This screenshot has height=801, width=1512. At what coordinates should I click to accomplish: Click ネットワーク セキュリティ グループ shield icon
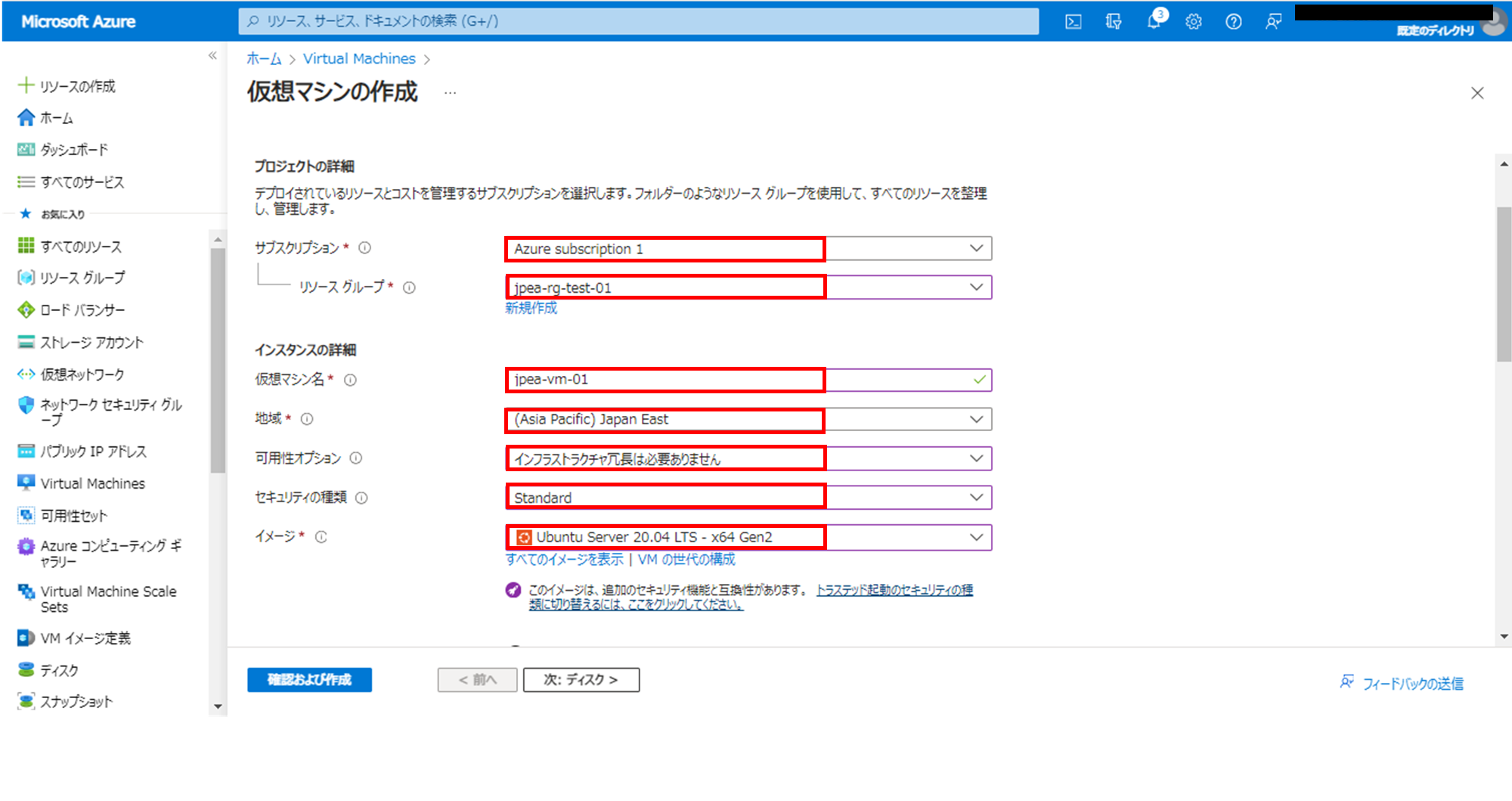pyautogui.click(x=26, y=405)
